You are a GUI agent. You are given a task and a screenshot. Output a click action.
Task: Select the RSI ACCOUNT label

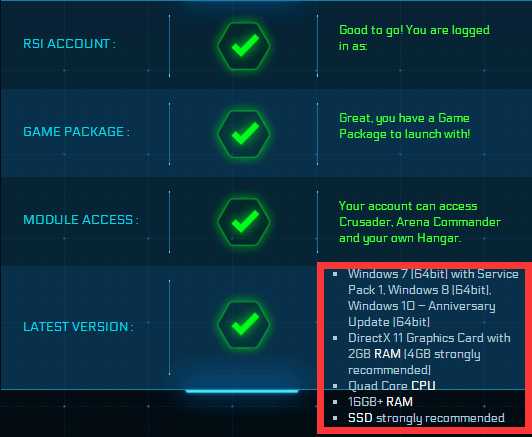[x=70, y=44]
